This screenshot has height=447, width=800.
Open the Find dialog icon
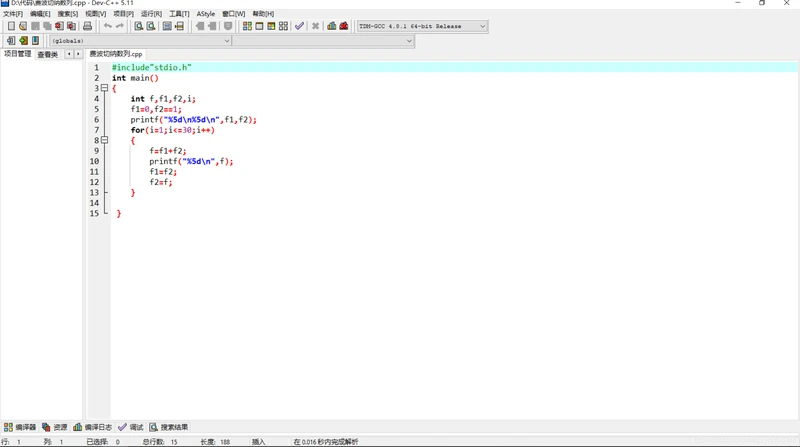(x=138, y=26)
